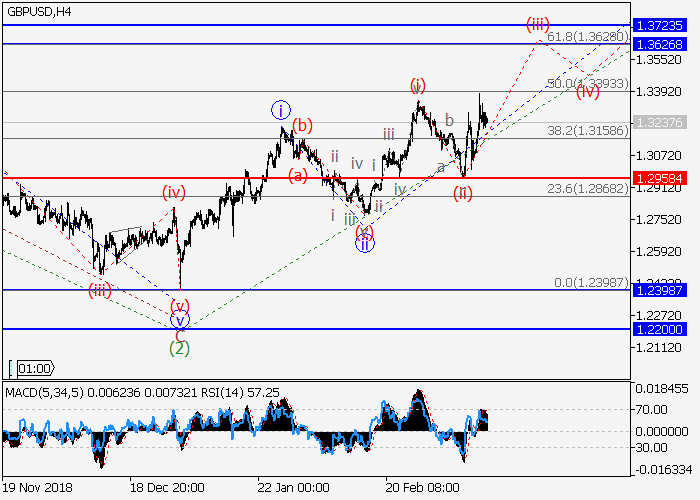Click the 20 Feb 08:00 date label
700x500 pixels.
coord(422,488)
